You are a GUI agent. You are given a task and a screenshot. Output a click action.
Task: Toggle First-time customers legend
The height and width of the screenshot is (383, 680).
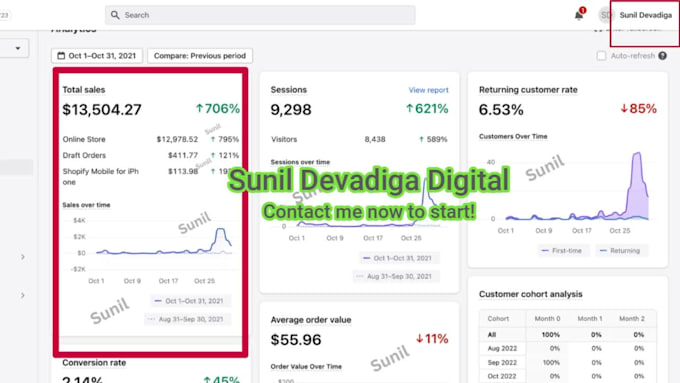(x=563, y=251)
